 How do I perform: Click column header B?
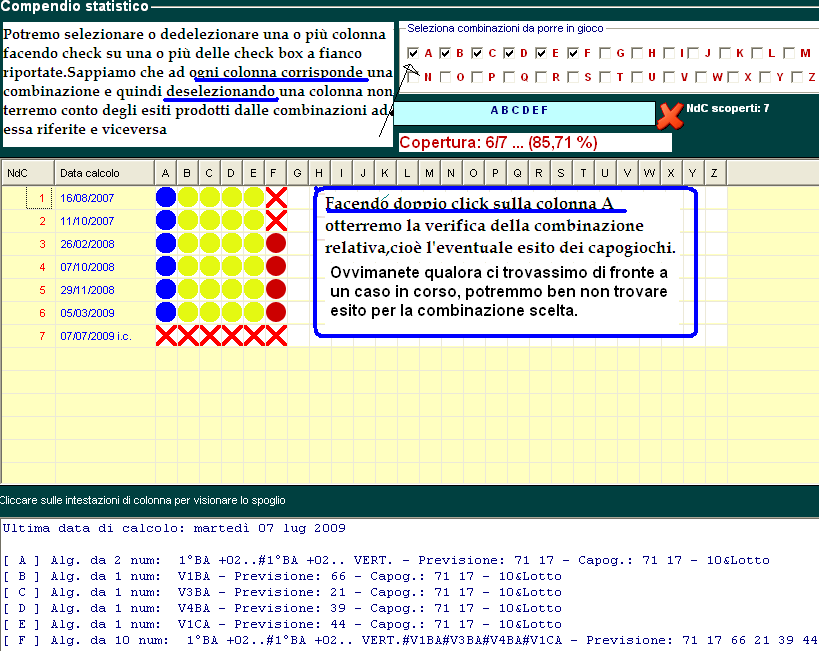coord(187,173)
